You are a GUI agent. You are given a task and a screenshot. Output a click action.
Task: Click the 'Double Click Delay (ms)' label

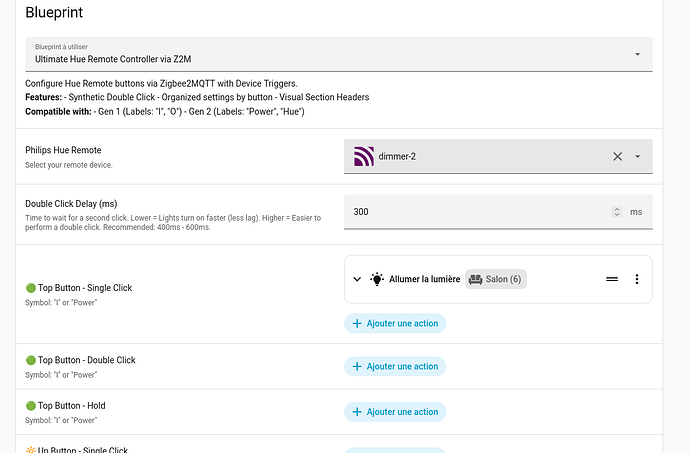pyautogui.click(x=71, y=204)
